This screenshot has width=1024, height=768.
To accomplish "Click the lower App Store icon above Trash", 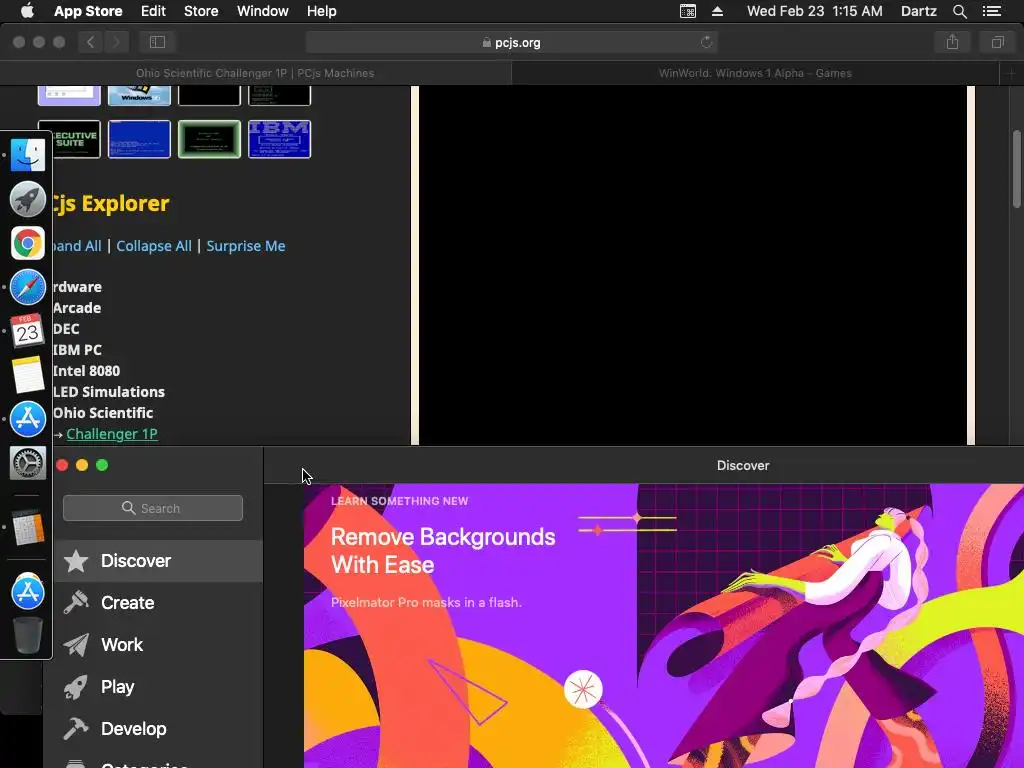I will pyautogui.click(x=27, y=591).
